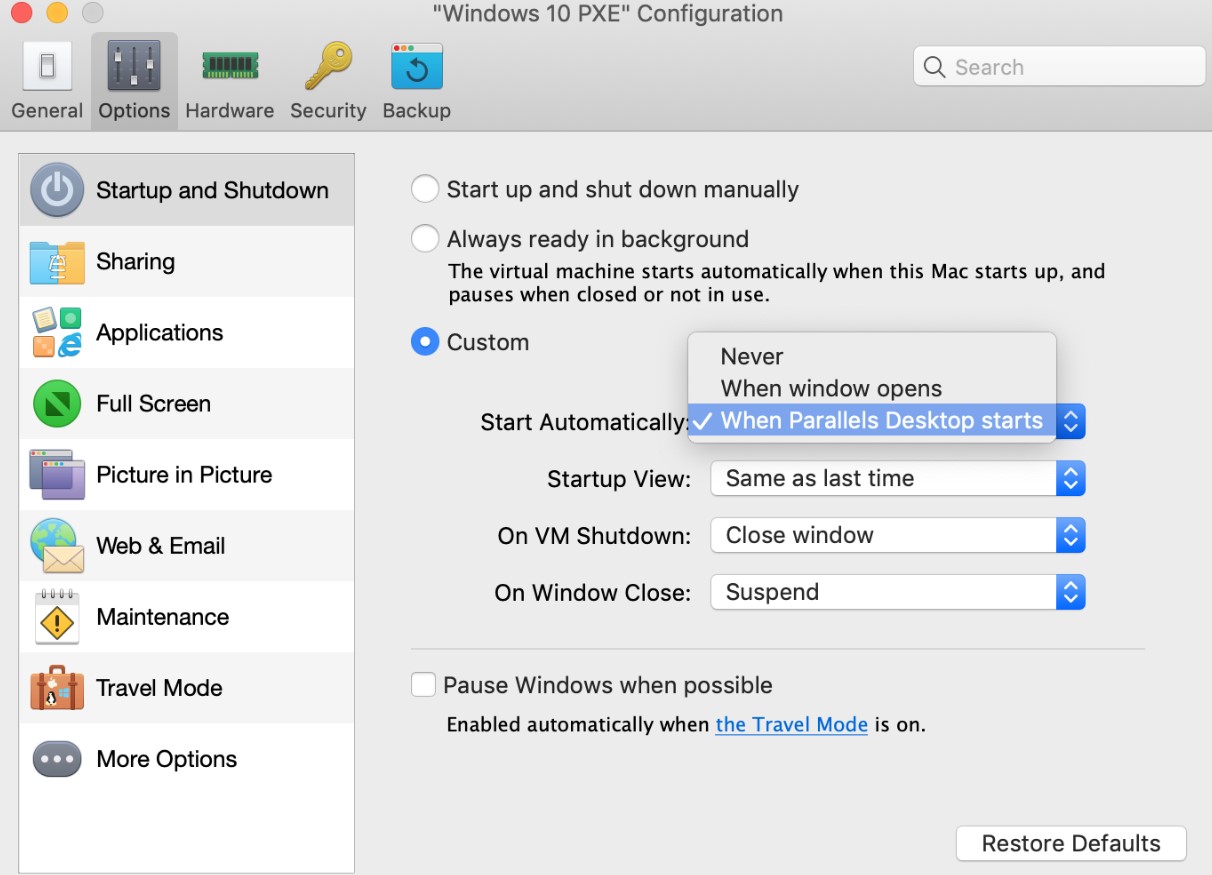Open the Hardware memory chip icon
Image resolution: width=1212 pixels, height=875 pixels.
(230, 67)
